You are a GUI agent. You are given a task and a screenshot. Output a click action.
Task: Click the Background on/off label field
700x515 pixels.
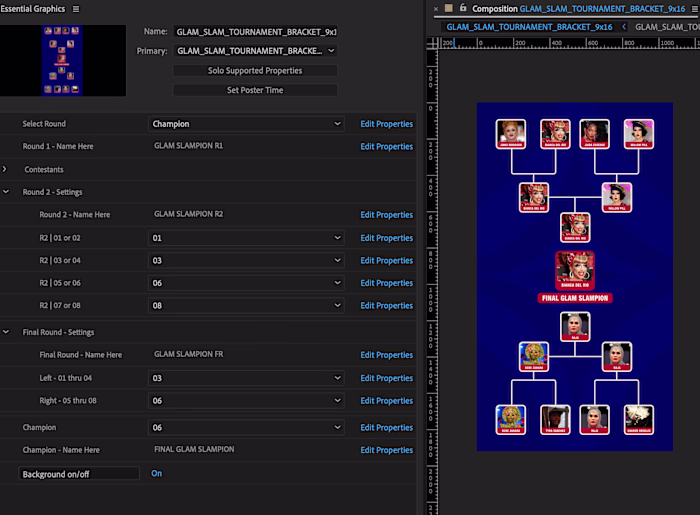click(x=79, y=474)
